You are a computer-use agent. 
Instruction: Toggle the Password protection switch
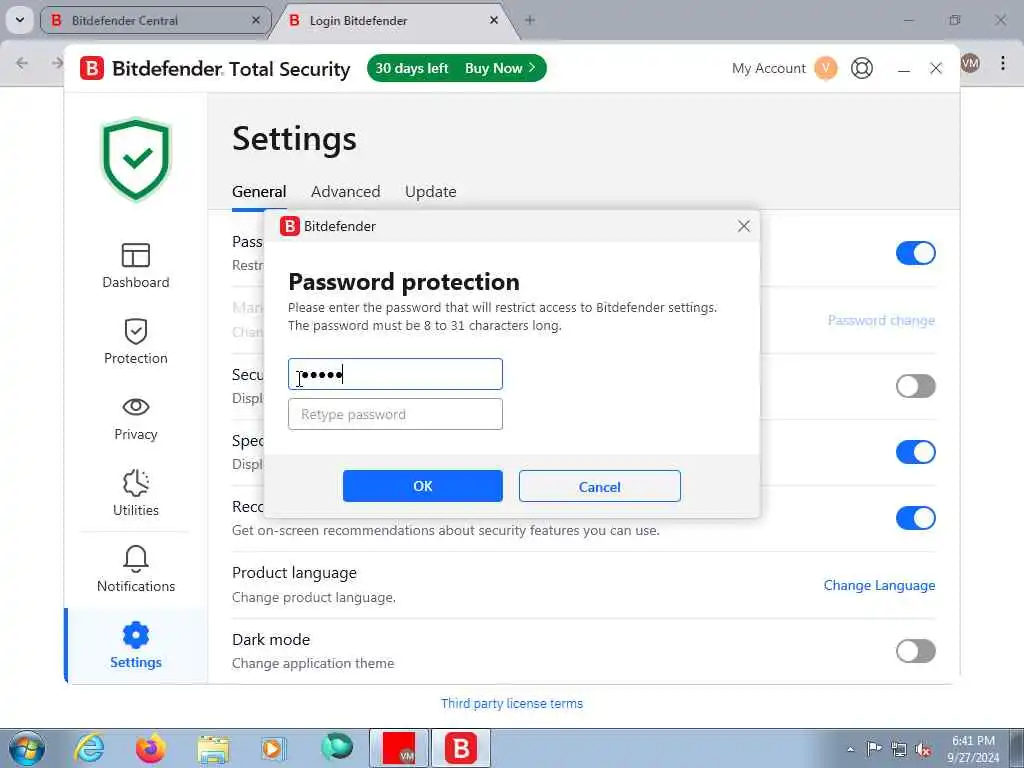(916, 253)
